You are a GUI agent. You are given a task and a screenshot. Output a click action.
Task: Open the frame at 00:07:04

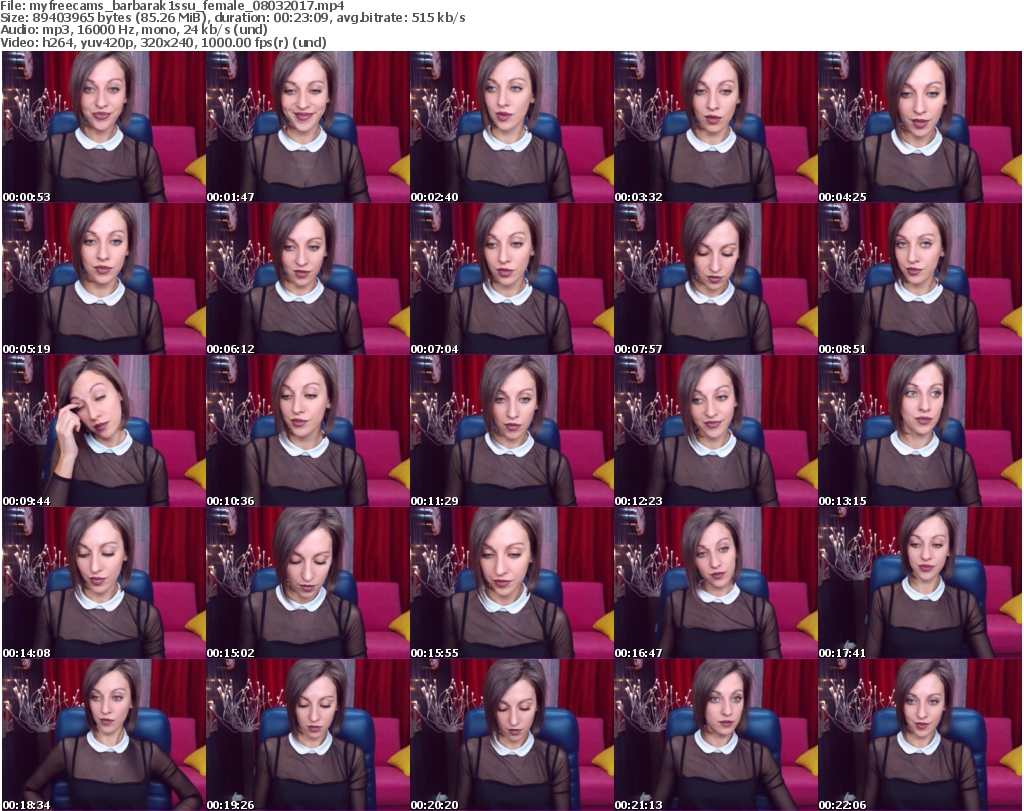click(x=511, y=279)
